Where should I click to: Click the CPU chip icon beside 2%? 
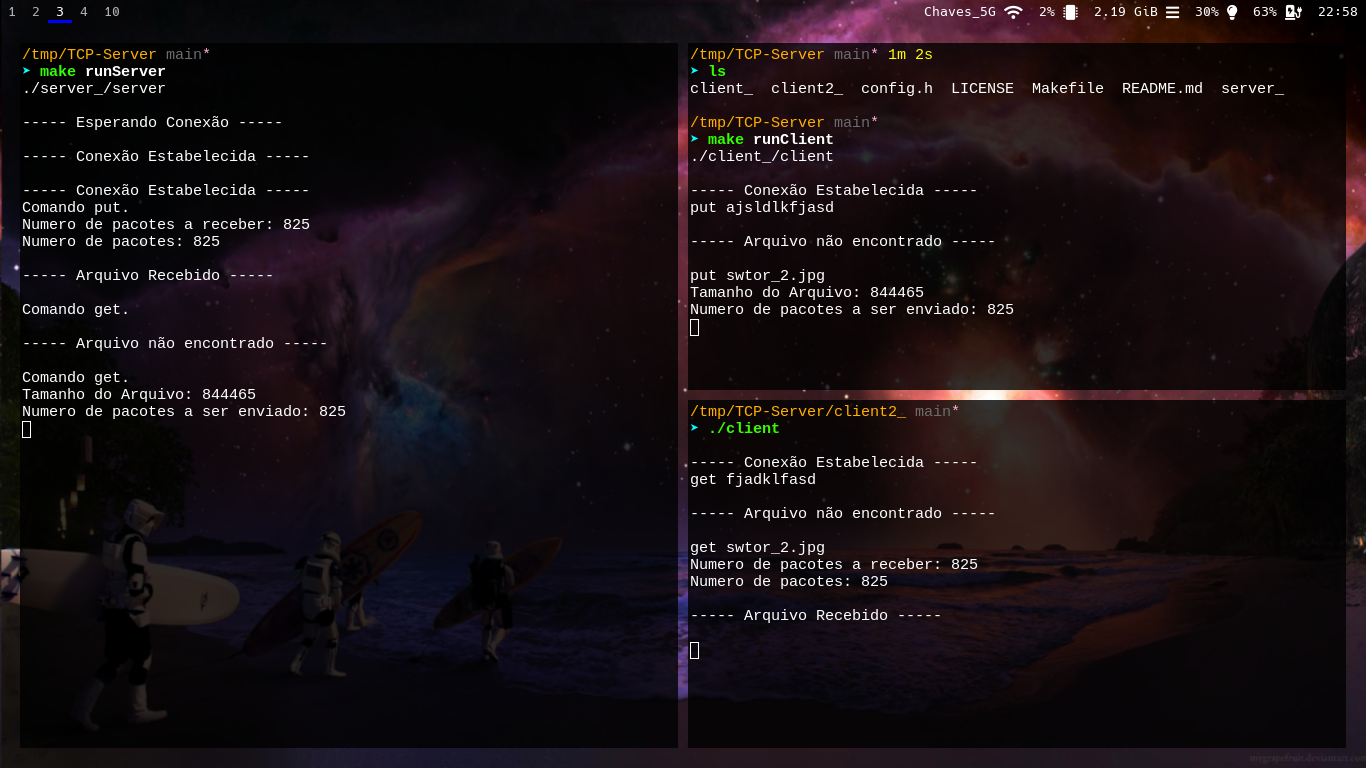(1070, 12)
